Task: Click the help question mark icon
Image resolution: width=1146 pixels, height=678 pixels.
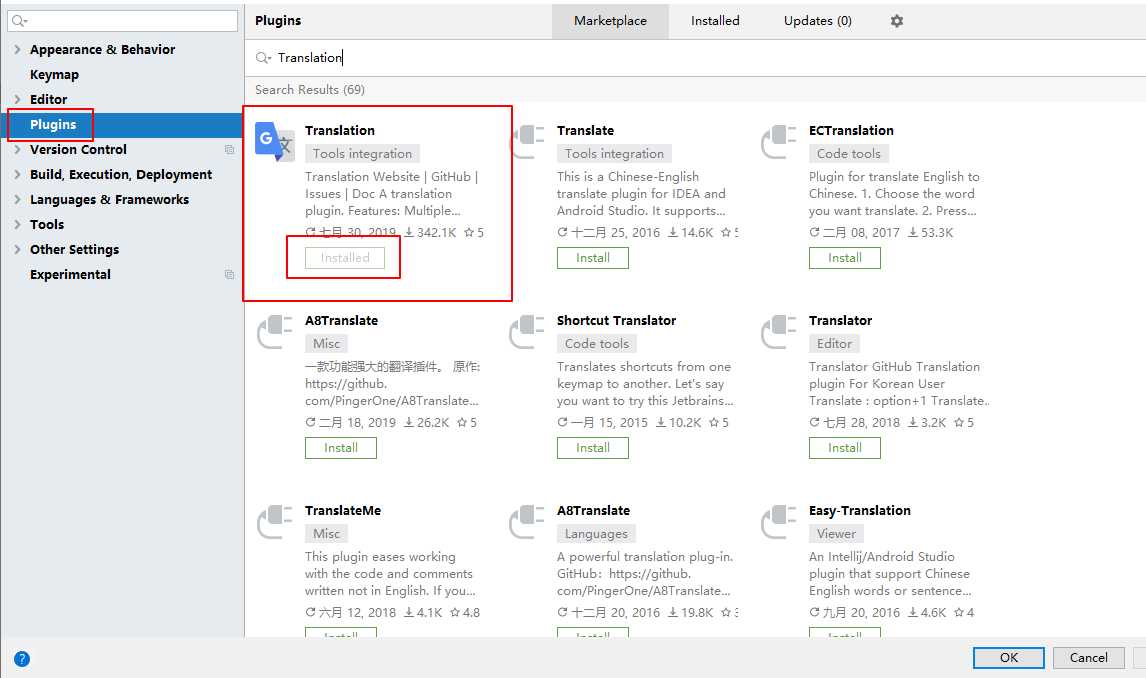Action: pyautogui.click(x=22, y=658)
